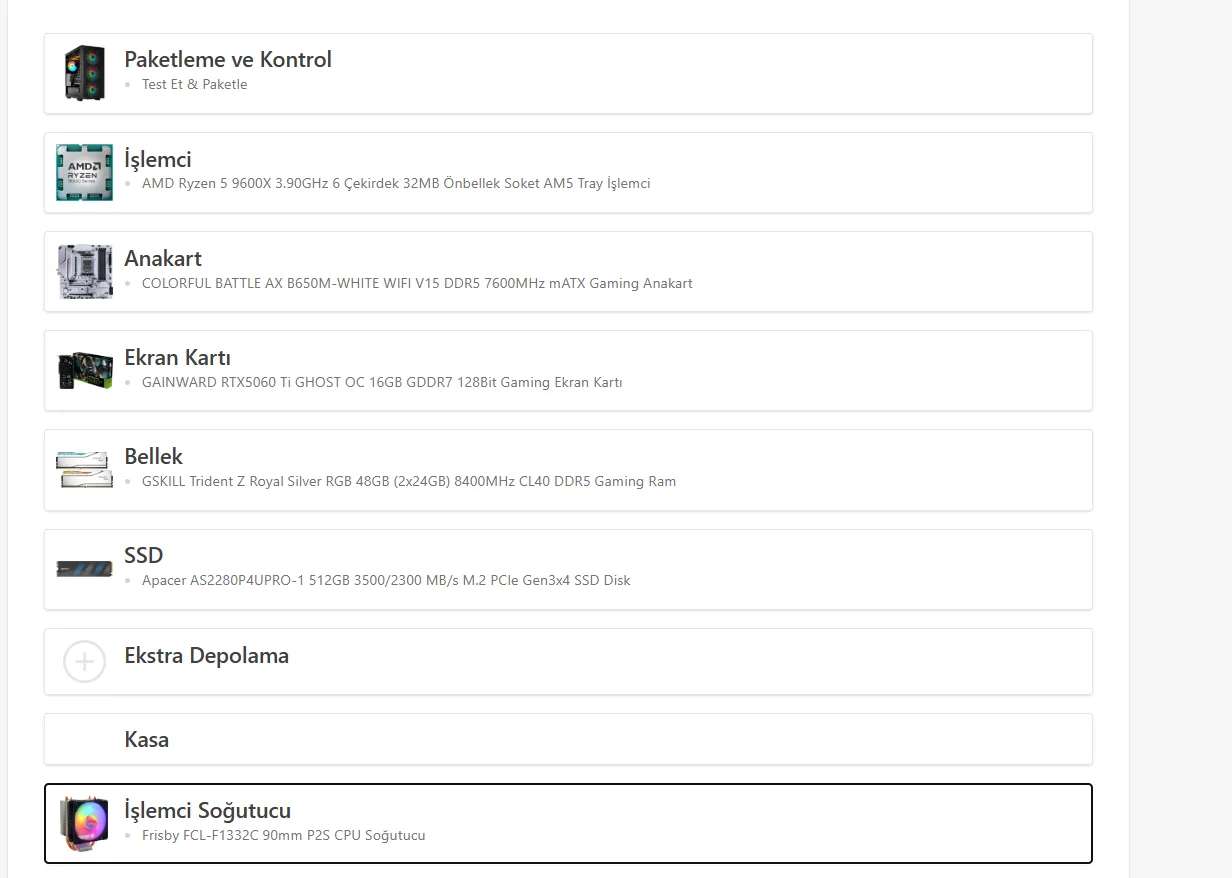The height and width of the screenshot is (878, 1232).
Task: Open the Ekran Kartı heading
Action: pyautogui.click(x=178, y=357)
